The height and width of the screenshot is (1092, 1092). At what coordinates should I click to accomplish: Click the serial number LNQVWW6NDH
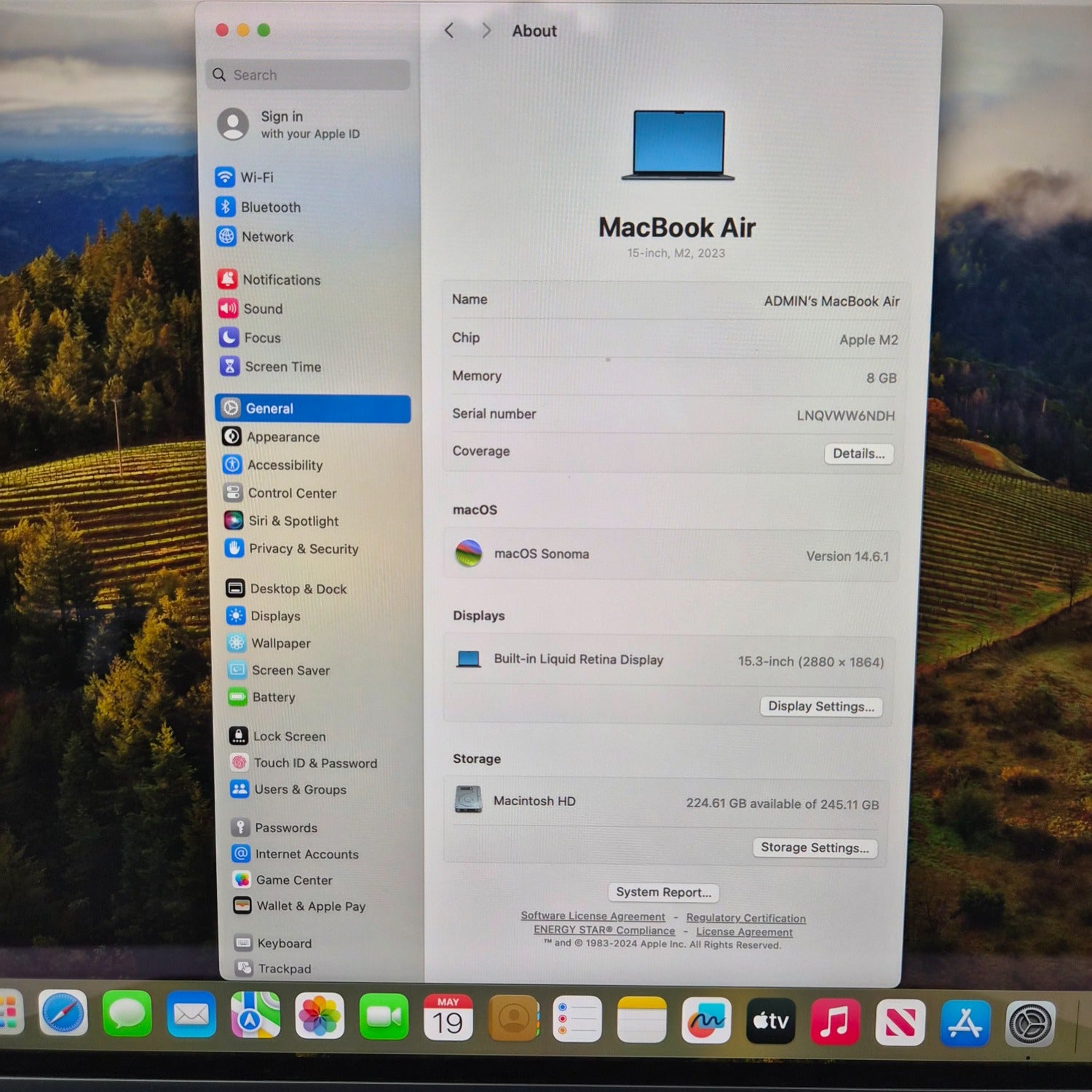(x=845, y=416)
